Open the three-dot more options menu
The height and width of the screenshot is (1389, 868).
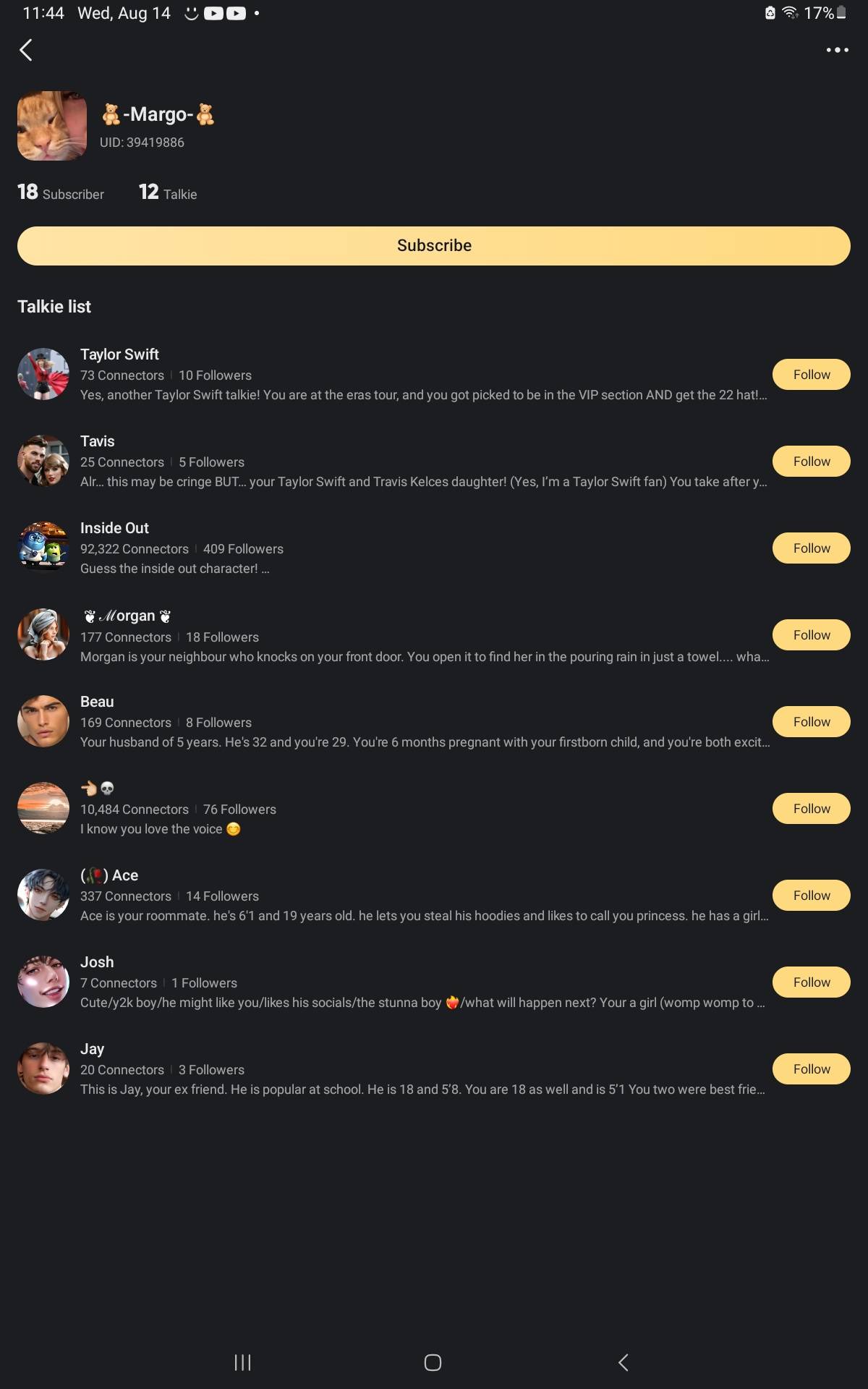point(837,50)
